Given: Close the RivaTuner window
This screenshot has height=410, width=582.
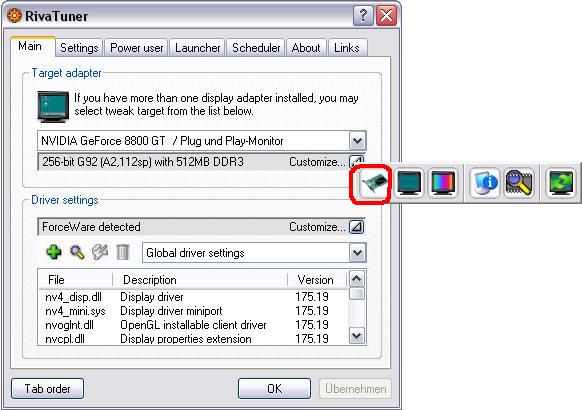Looking at the screenshot, I should click(386, 16).
